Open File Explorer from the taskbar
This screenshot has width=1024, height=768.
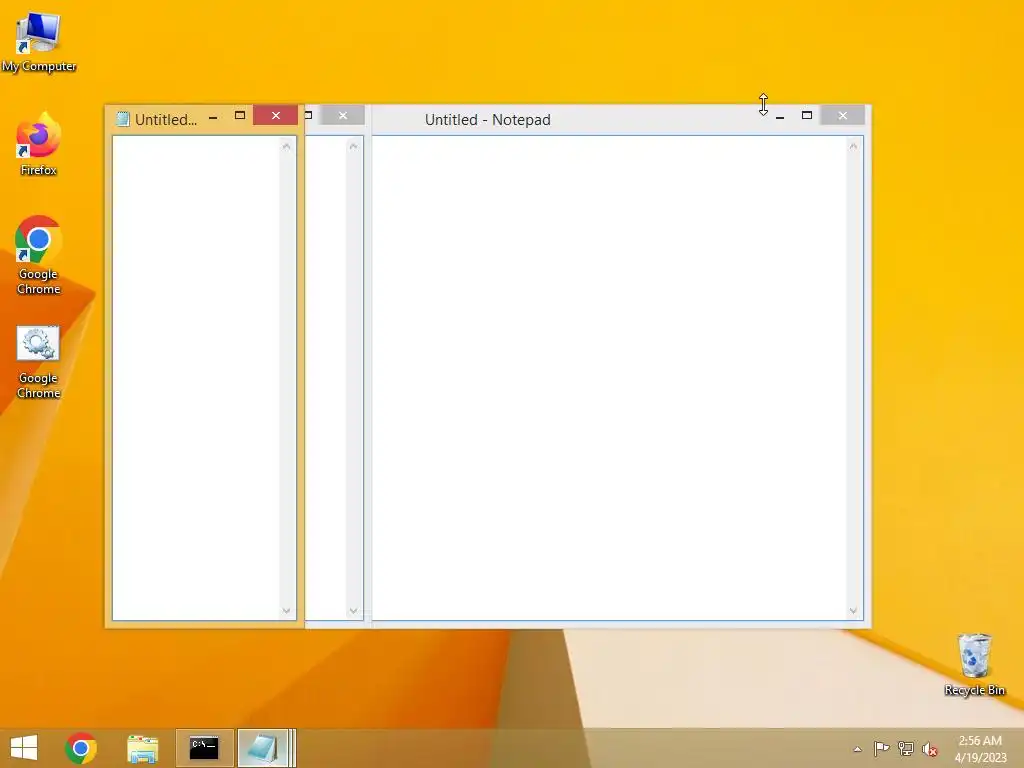click(x=142, y=748)
